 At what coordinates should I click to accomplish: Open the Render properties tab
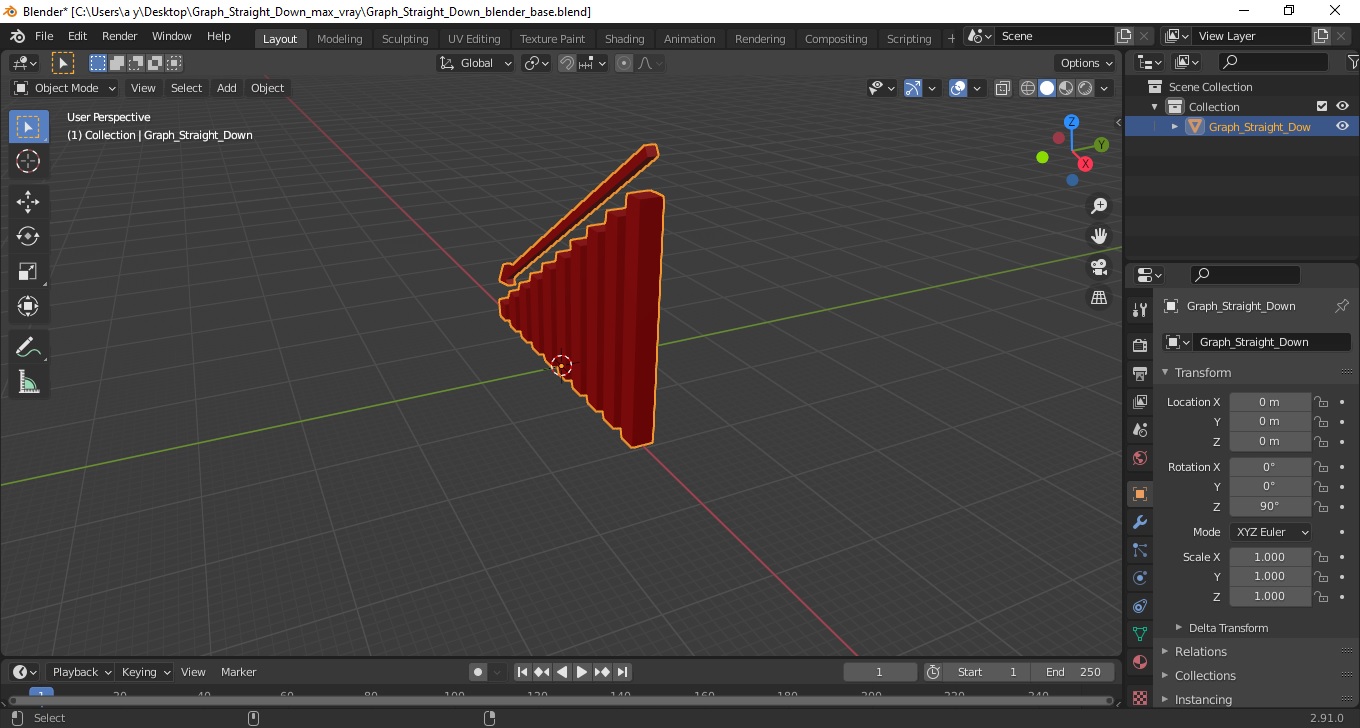pos(1140,345)
